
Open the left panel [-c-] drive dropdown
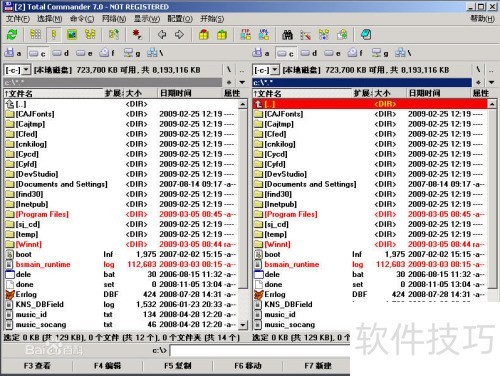pyautogui.click(x=26, y=70)
